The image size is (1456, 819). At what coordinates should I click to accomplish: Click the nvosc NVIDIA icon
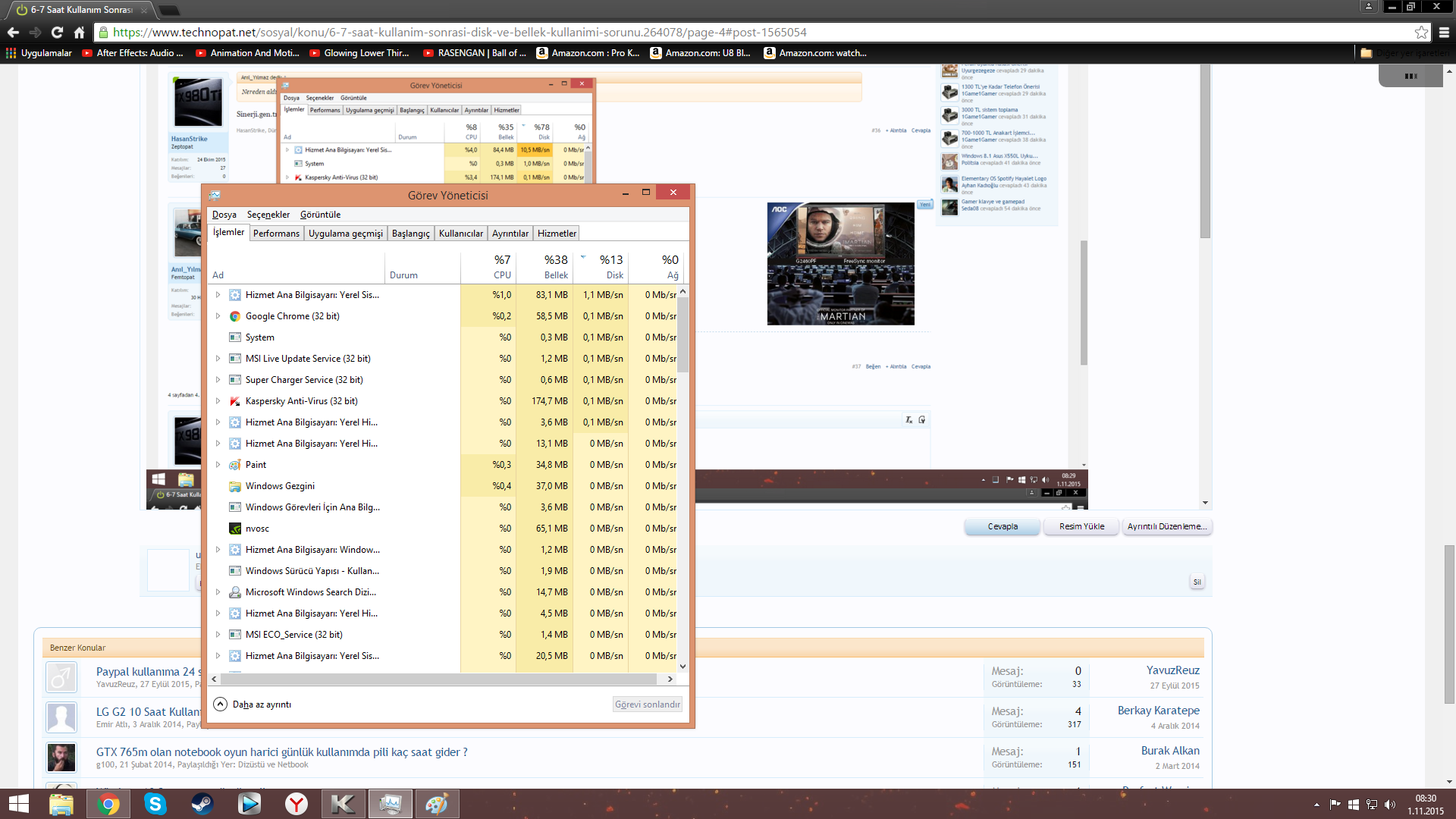tap(235, 529)
